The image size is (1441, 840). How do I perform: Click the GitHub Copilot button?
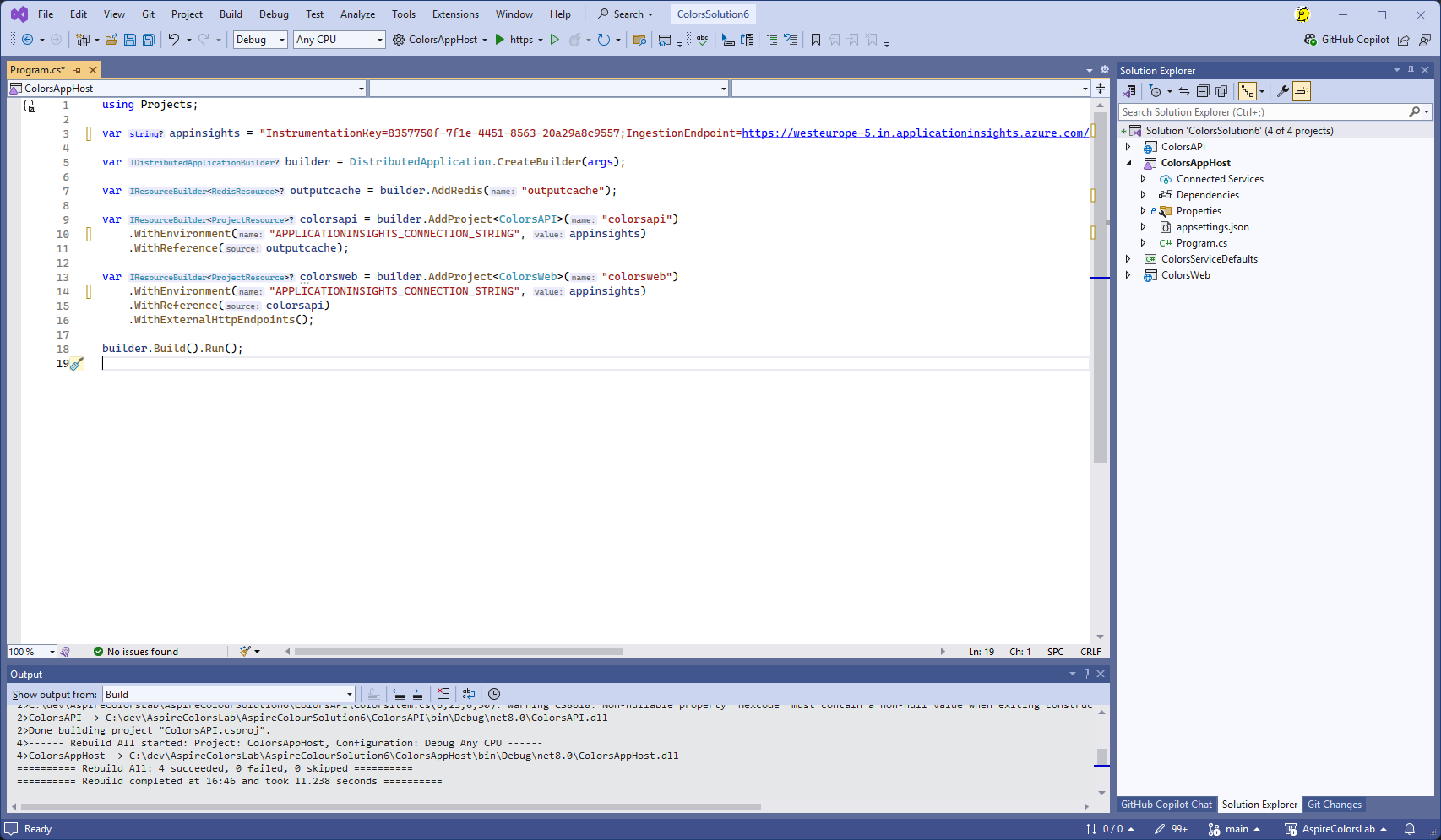click(1346, 40)
